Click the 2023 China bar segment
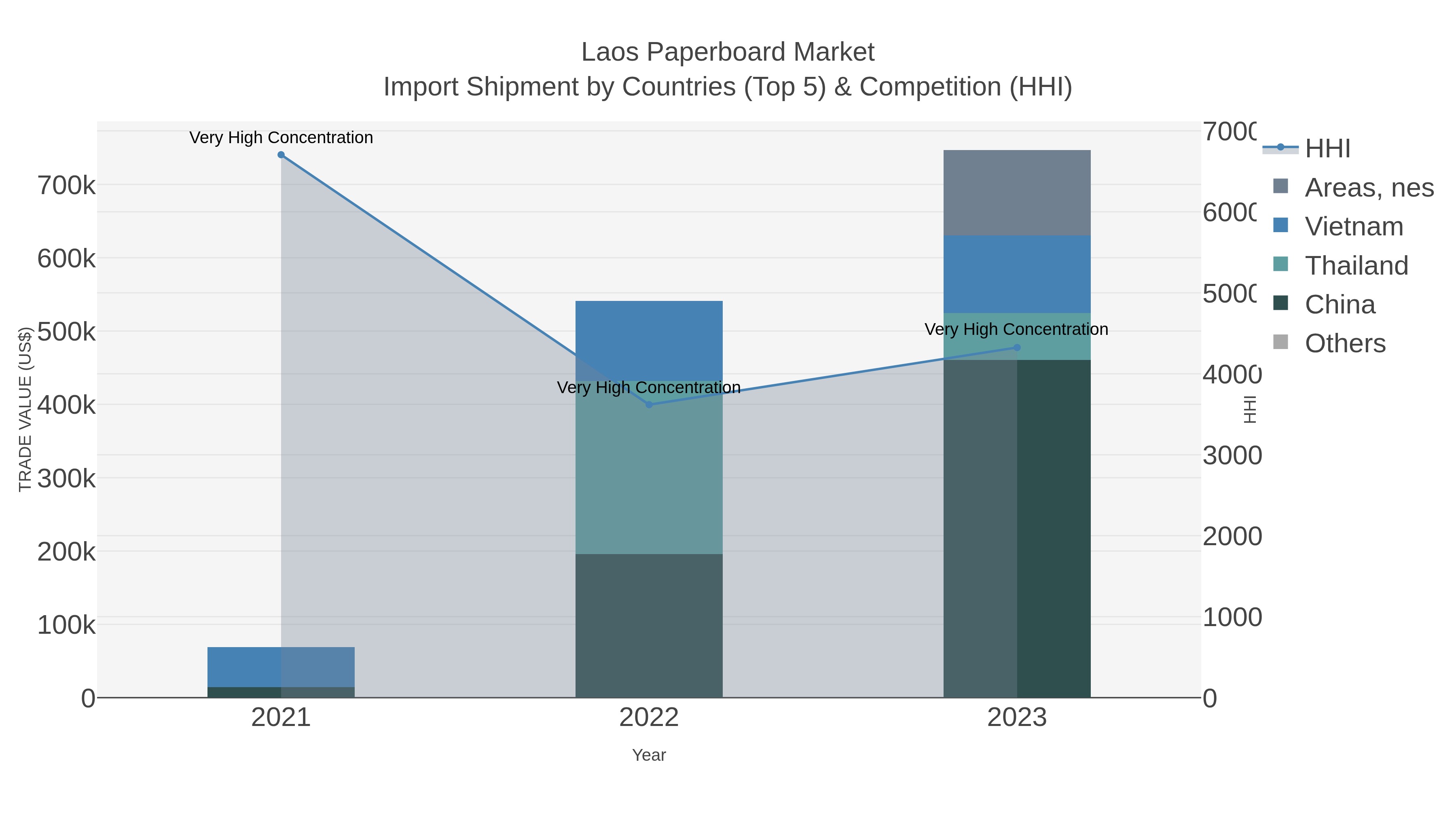This screenshot has height=819, width=1456. coord(1017,529)
